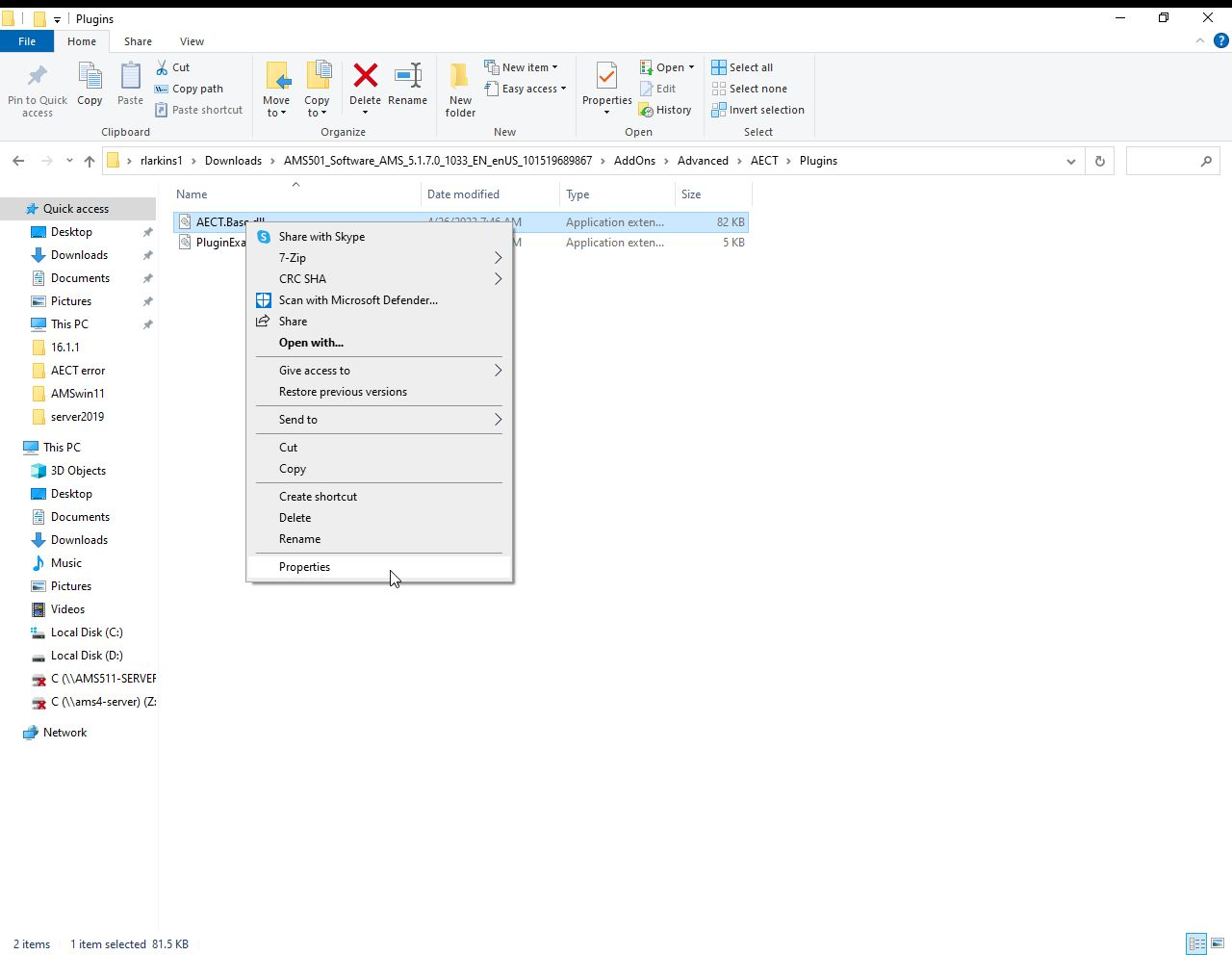The height and width of the screenshot is (955, 1232).
Task: Click AddOns in the breadcrumb path
Action: pyautogui.click(x=634, y=161)
